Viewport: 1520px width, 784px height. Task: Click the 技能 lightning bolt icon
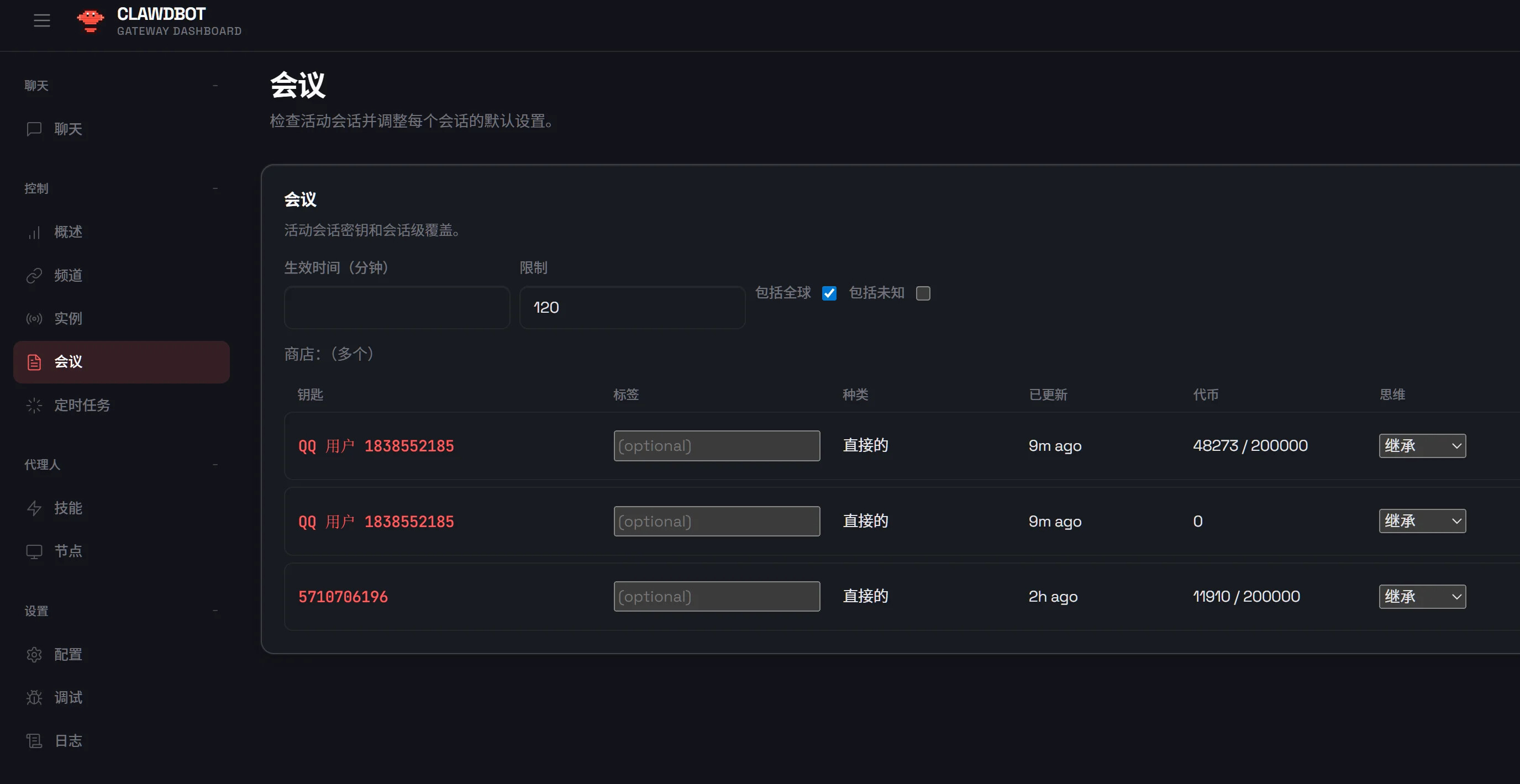pyautogui.click(x=34, y=508)
